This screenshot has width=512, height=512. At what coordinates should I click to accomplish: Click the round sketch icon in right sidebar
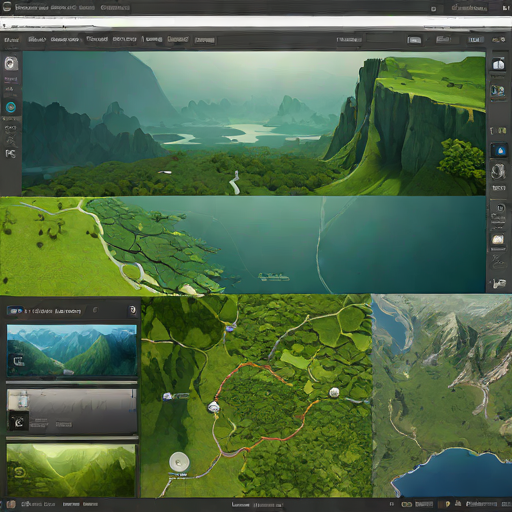pos(498,172)
